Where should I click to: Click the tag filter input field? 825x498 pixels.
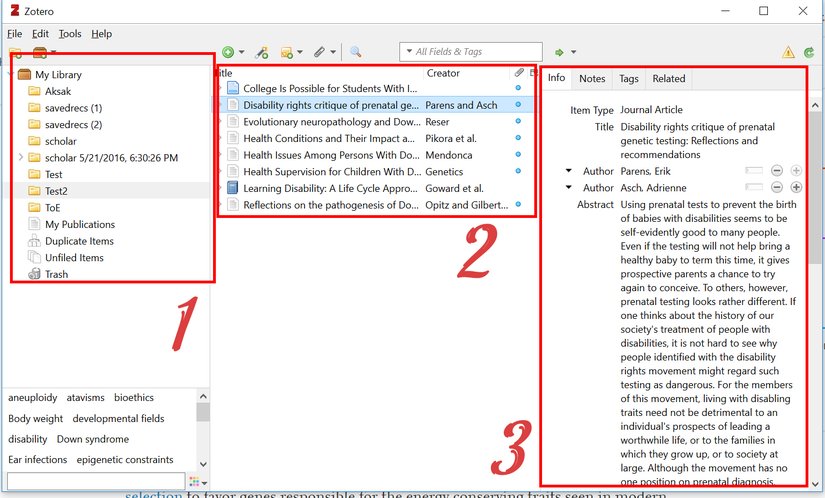point(96,481)
